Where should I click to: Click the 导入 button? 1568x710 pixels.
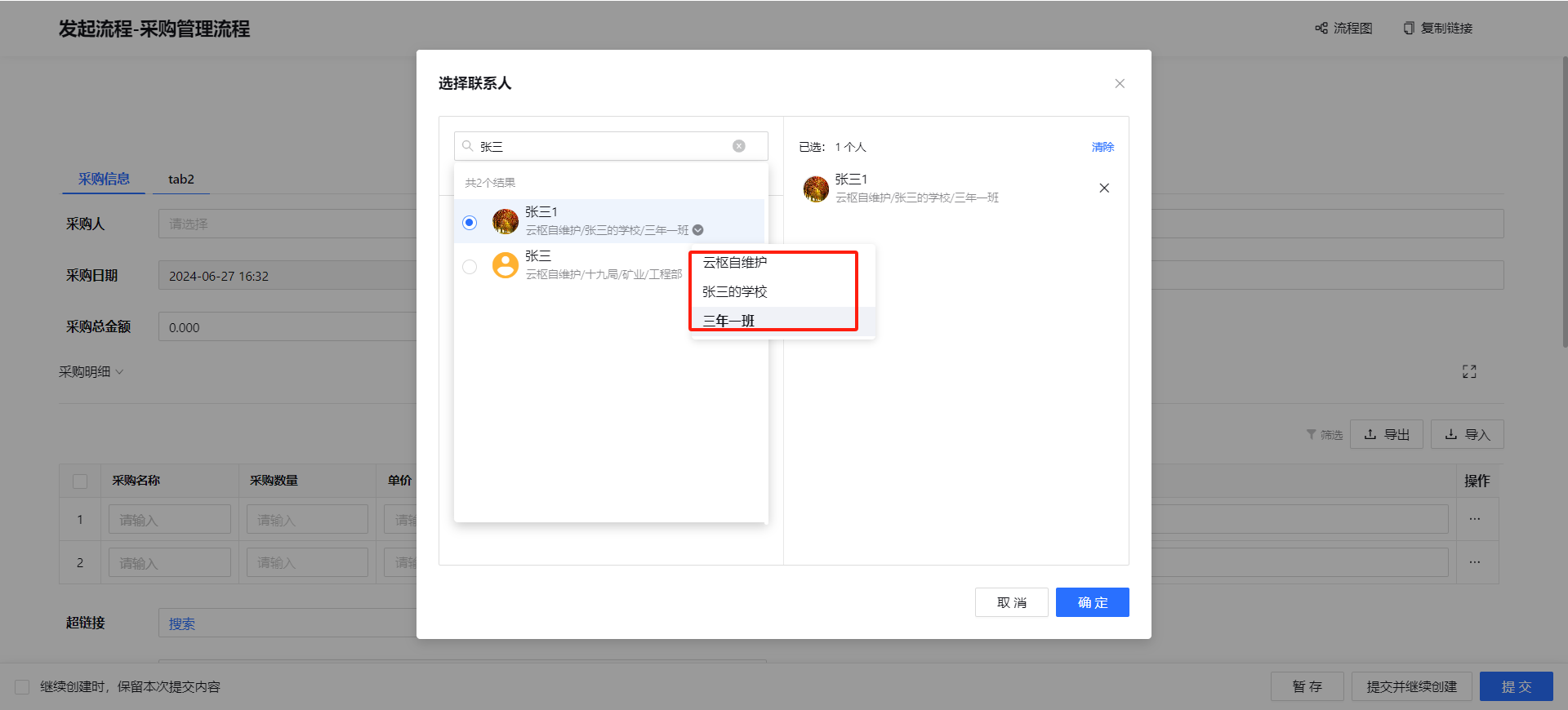tap(1468, 434)
